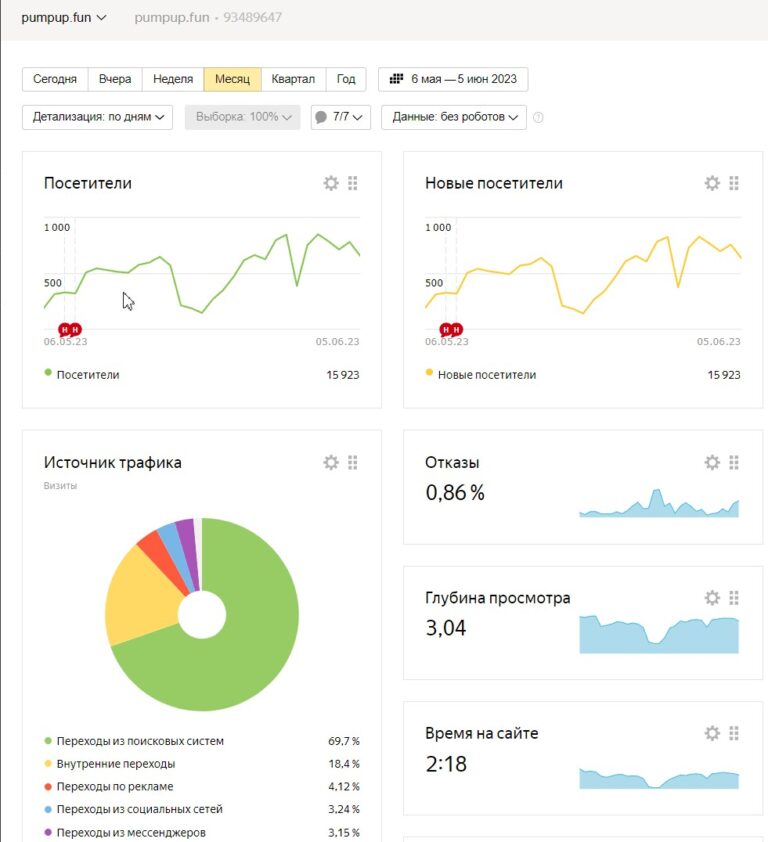This screenshot has width=768, height=842.
Task: Open settings gear on Посетители widget
Action: [x=331, y=183]
